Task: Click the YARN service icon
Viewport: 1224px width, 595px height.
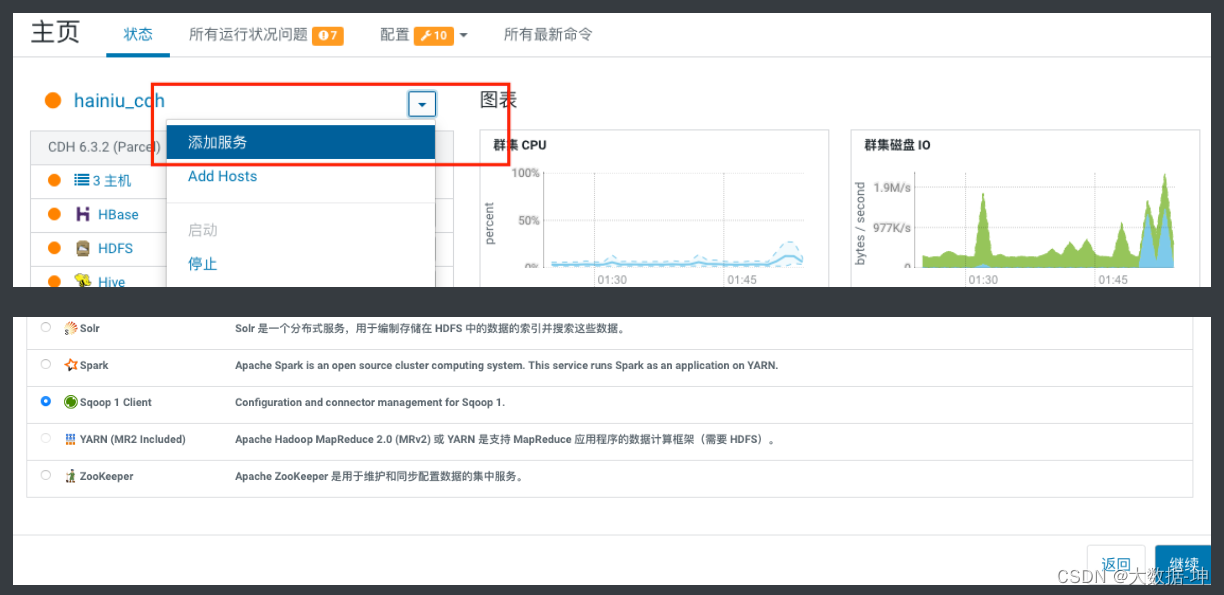Action: click(71, 439)
